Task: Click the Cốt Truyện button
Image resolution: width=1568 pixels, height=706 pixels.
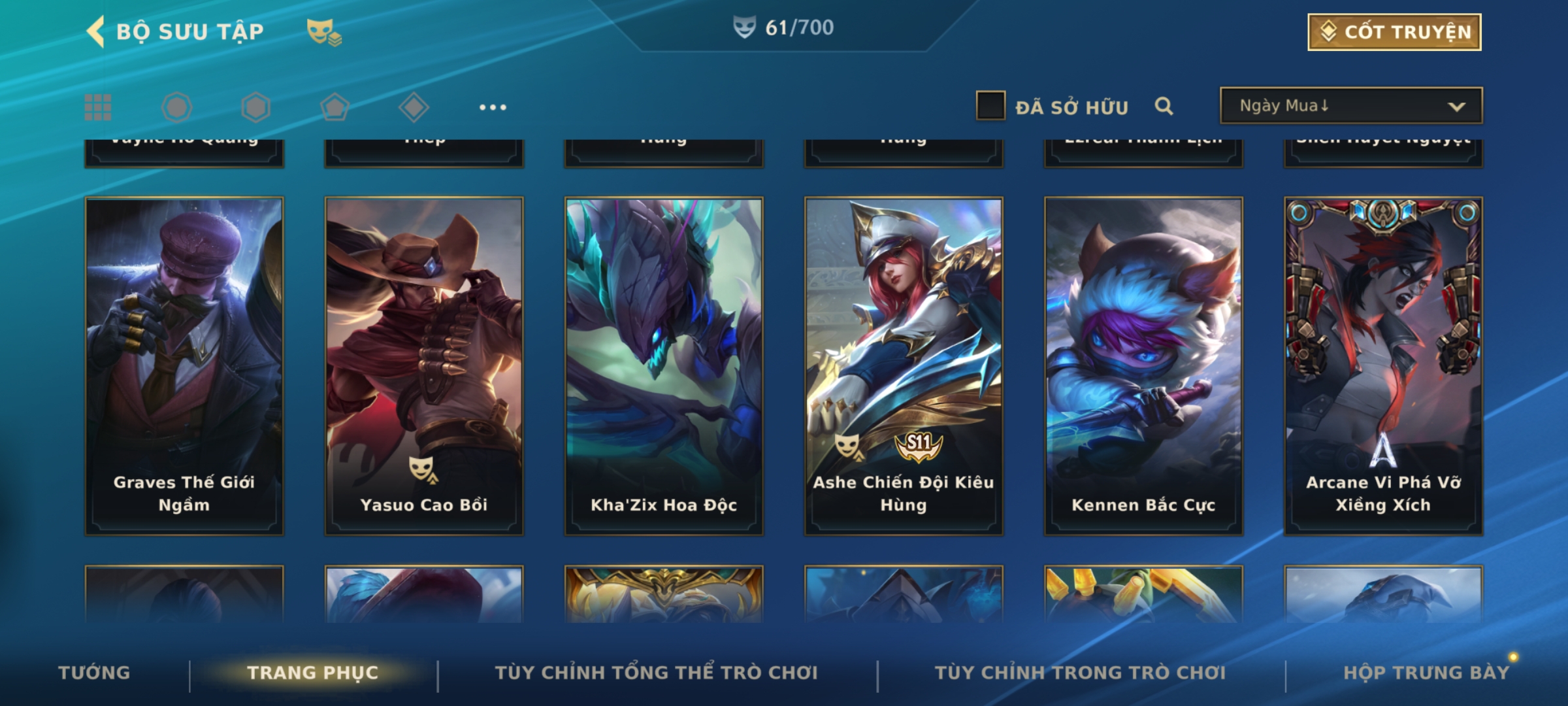Action: tap(1394, 32)
